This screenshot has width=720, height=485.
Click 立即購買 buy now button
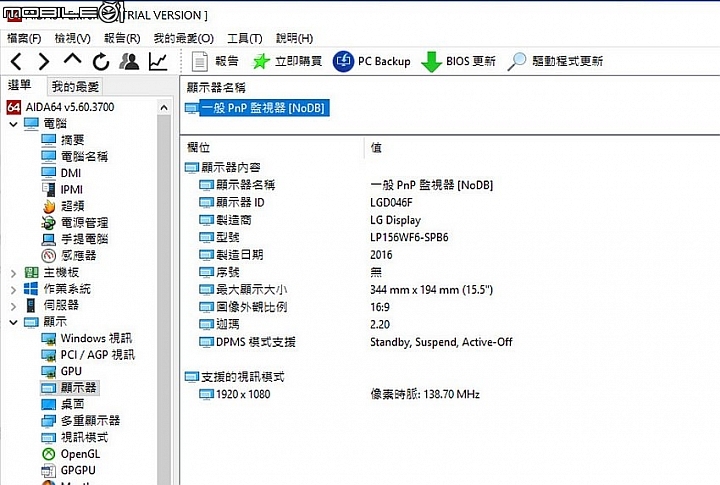(x=287, y=61)
